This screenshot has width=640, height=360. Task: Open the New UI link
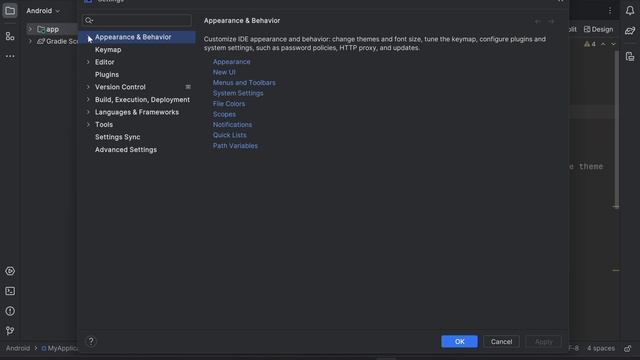pos(224,72)
